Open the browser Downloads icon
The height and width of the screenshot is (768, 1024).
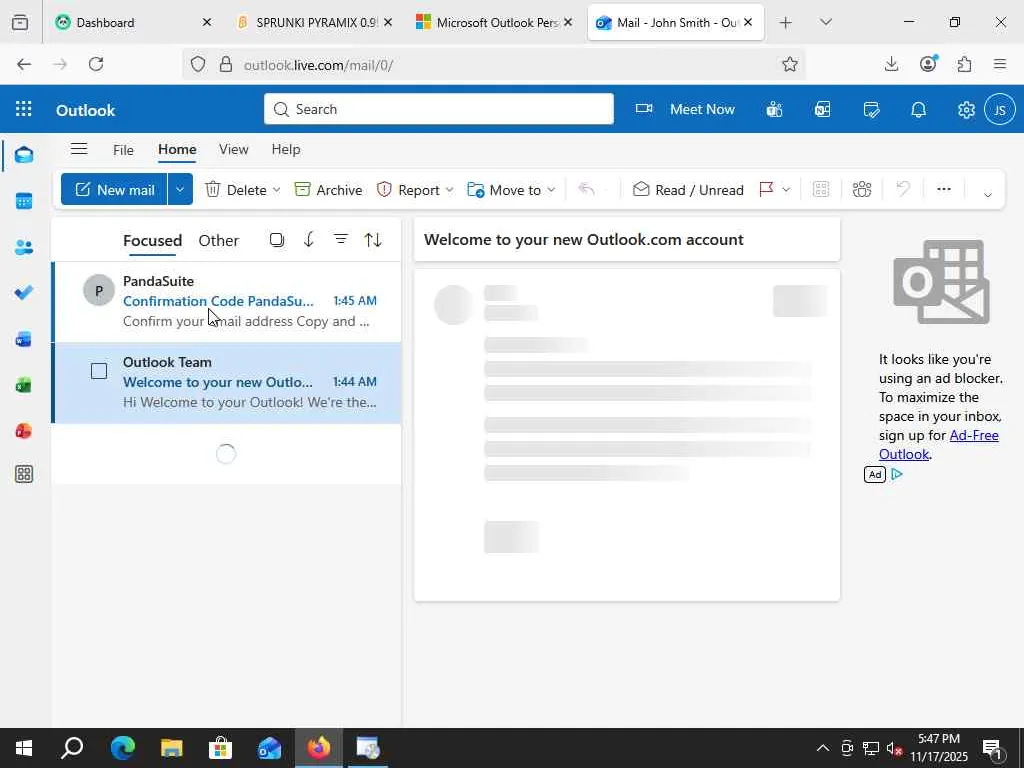[891, 63]
